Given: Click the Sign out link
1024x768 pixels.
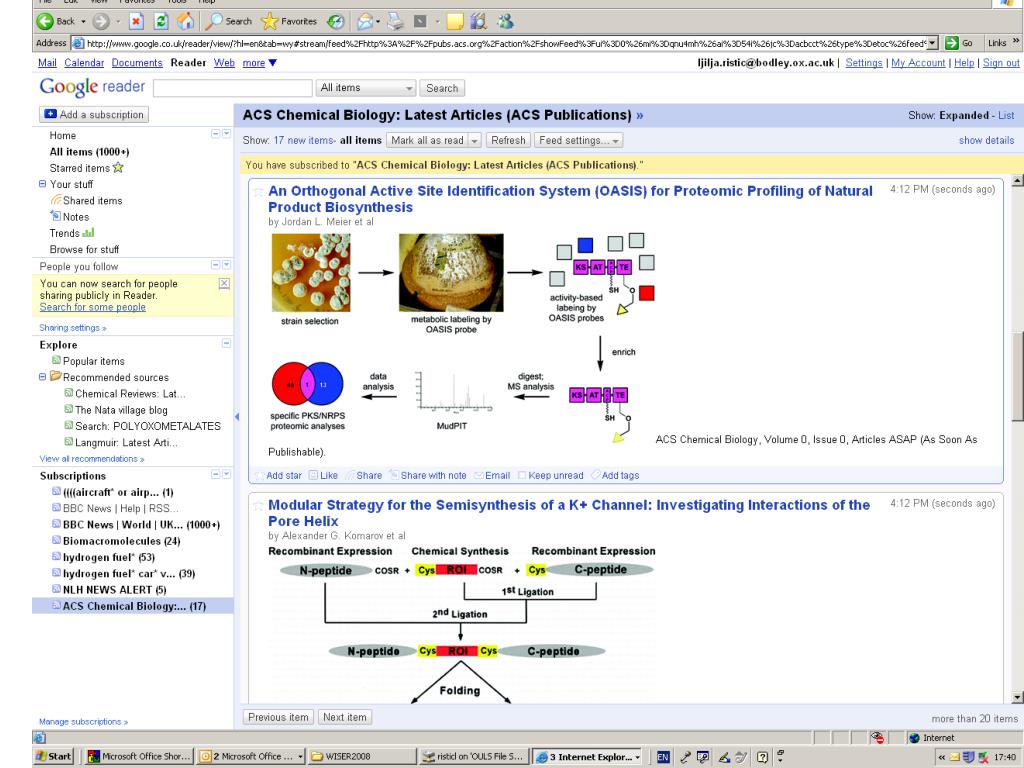Looking at the screenshot, I should 1001,63.
